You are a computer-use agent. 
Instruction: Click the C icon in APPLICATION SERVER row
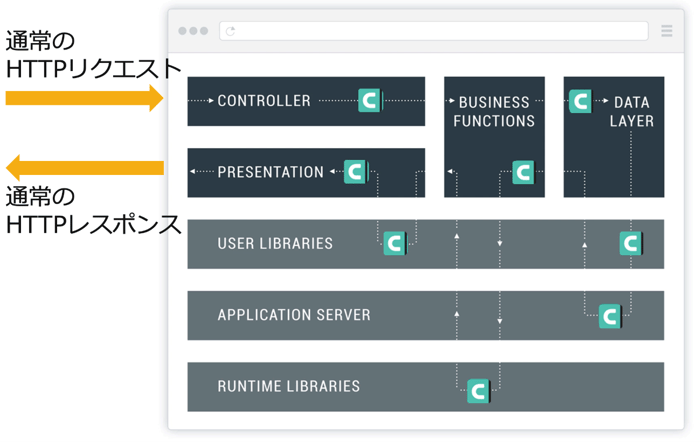click(x=610, y=316)
